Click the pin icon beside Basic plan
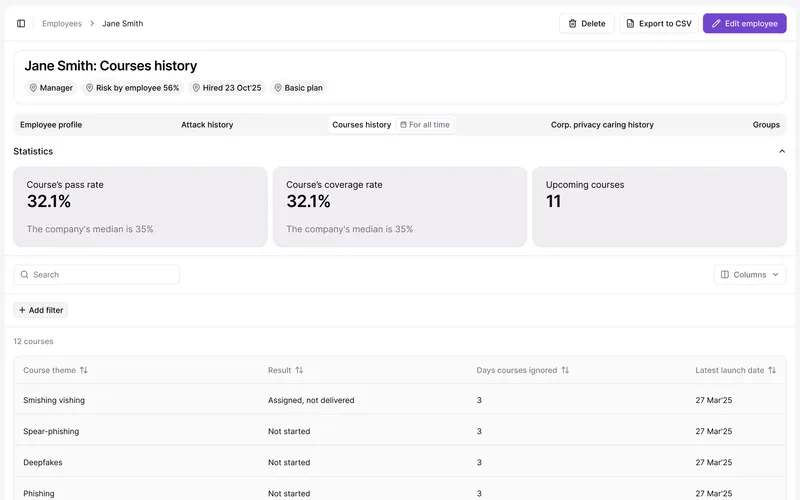This screenshot has height=500, width=800. (278, 88)
